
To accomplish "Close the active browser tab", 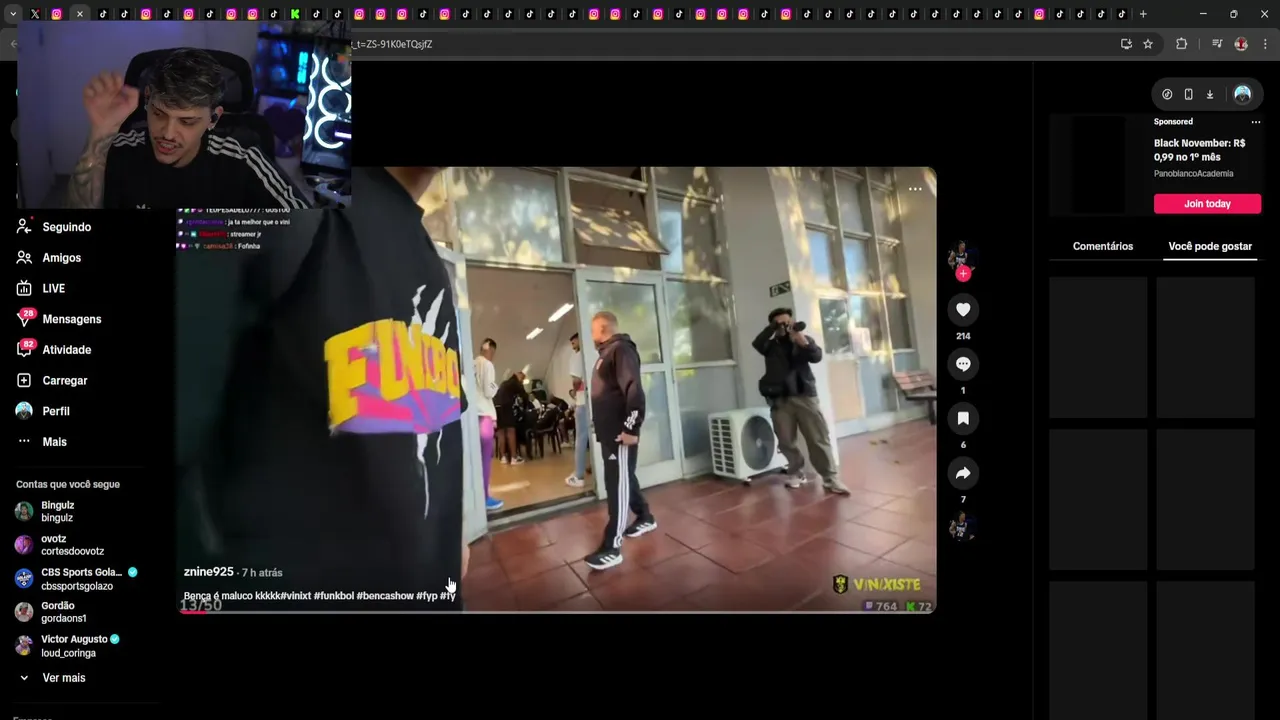I will click(79, 14).
